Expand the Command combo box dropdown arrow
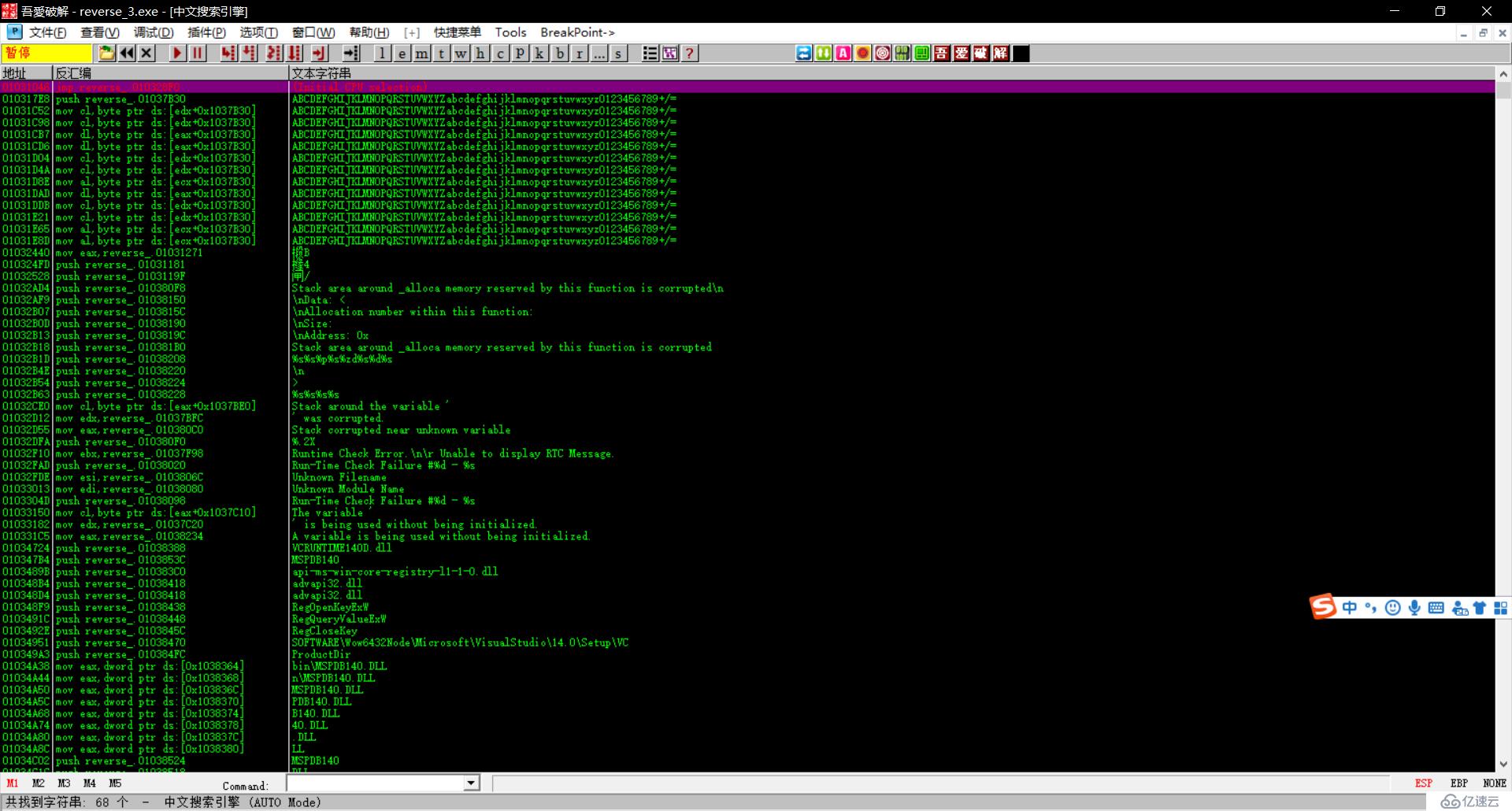 click(471, 783)
